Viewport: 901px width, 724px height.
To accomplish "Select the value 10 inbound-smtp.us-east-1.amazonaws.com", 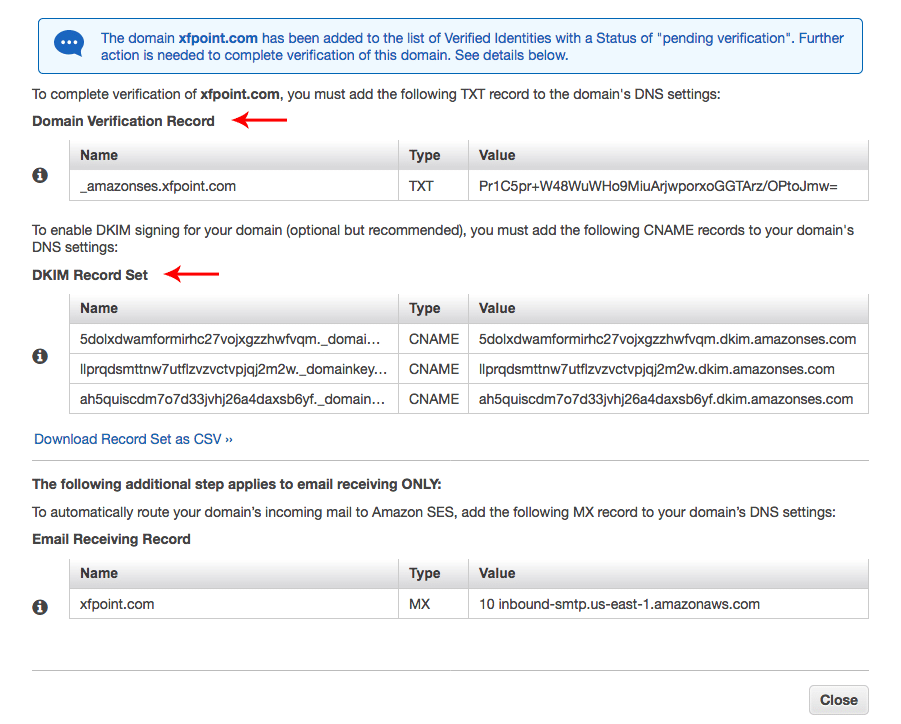I will coord(619,604).
